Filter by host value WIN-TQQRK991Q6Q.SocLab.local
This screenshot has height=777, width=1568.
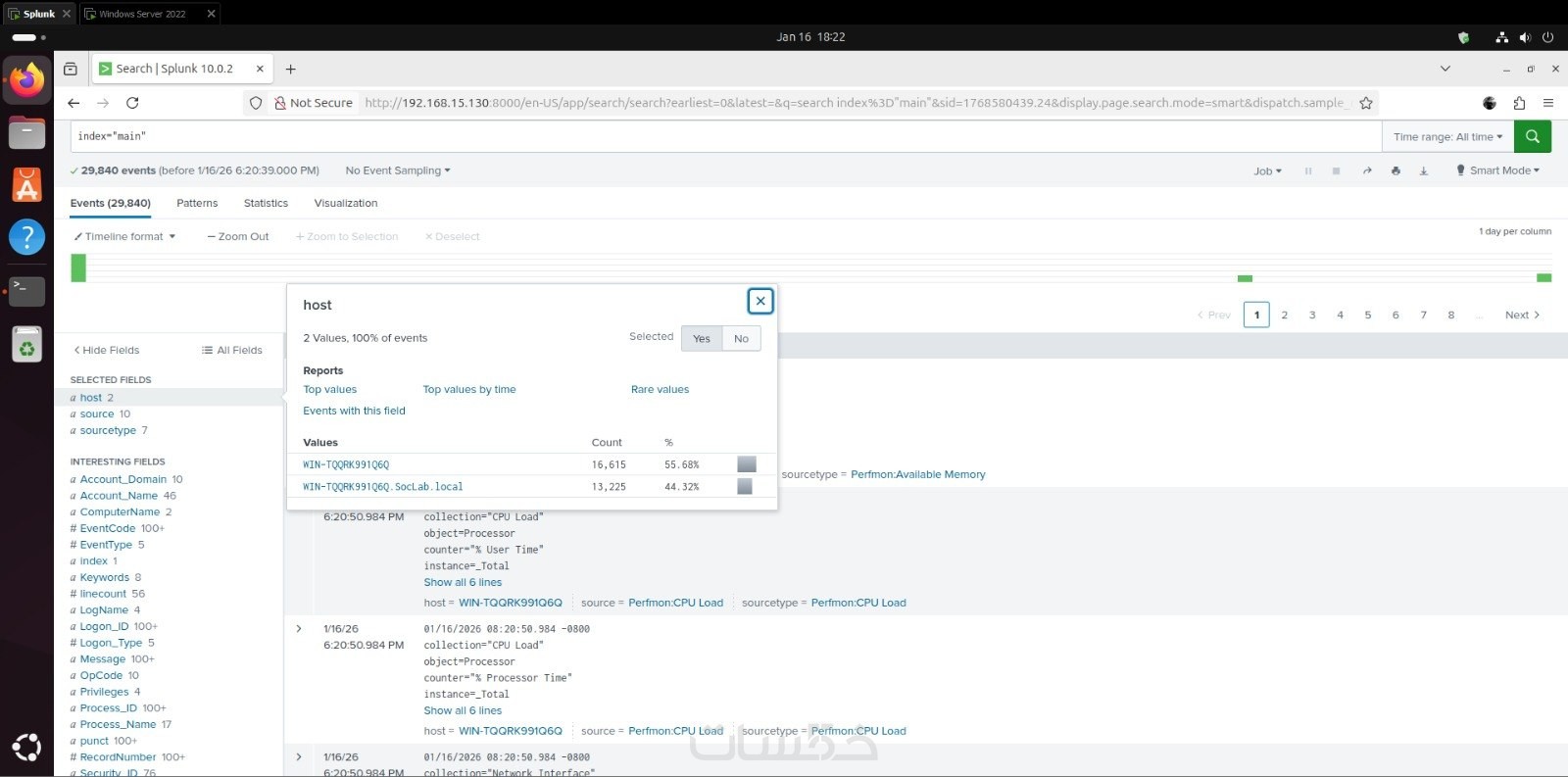pos(383,487)
